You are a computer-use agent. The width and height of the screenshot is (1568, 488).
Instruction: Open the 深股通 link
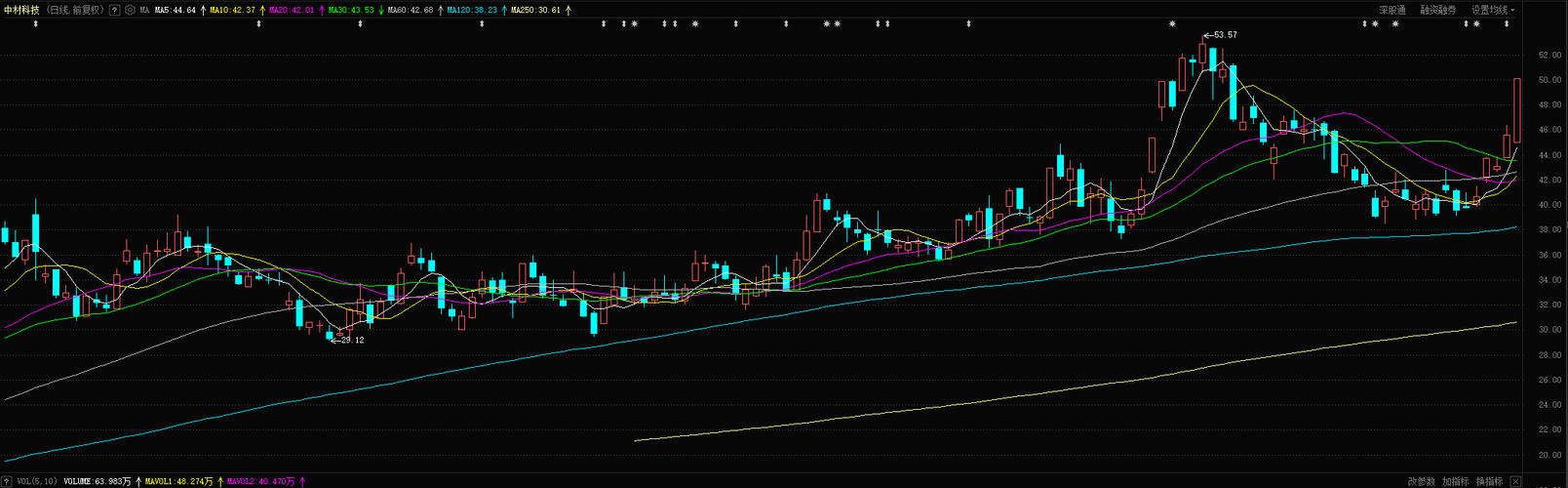pos(1392,10)
